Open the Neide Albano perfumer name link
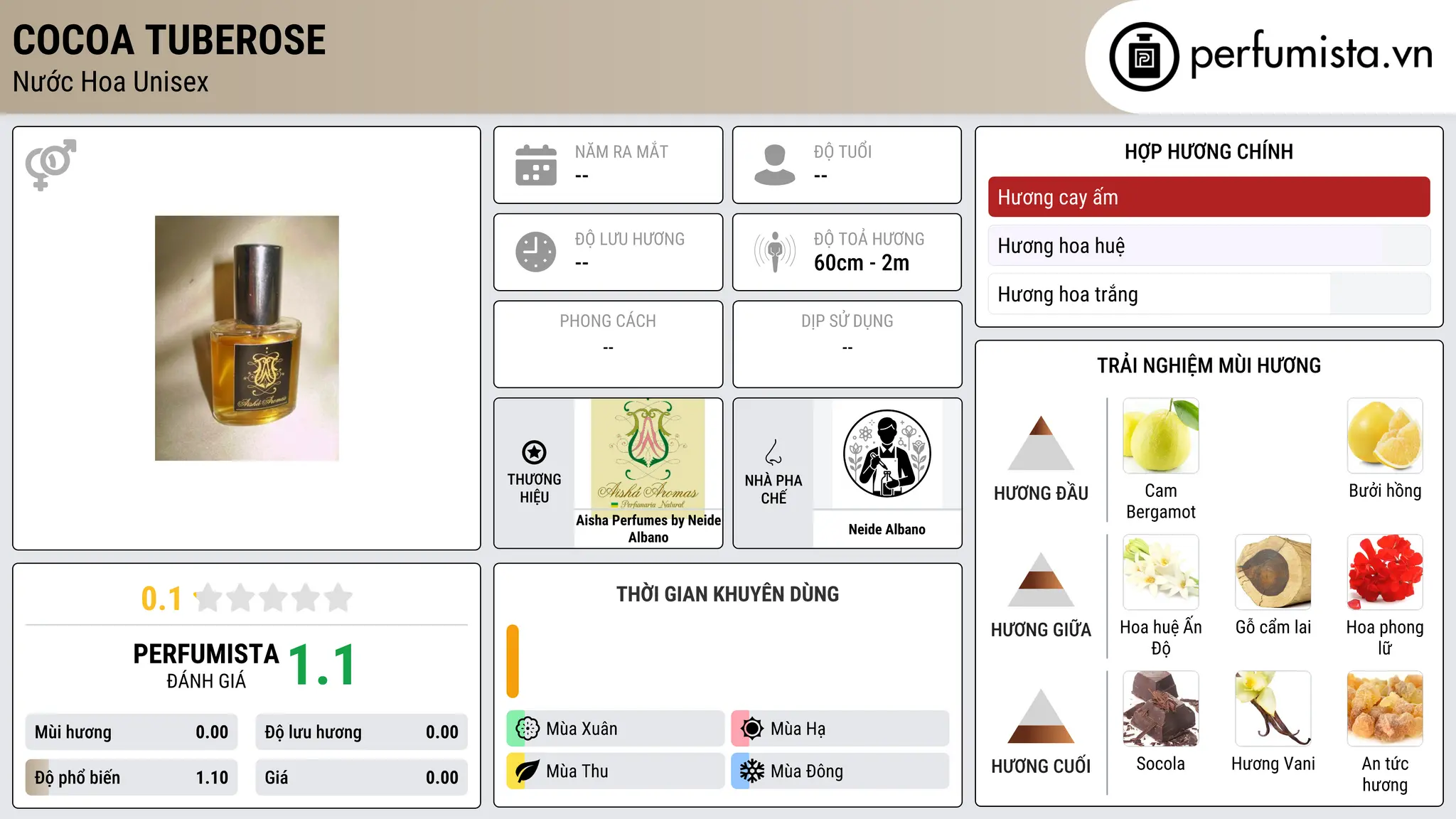This screenshot has width=1456, height=819. (x=887, y=530)
